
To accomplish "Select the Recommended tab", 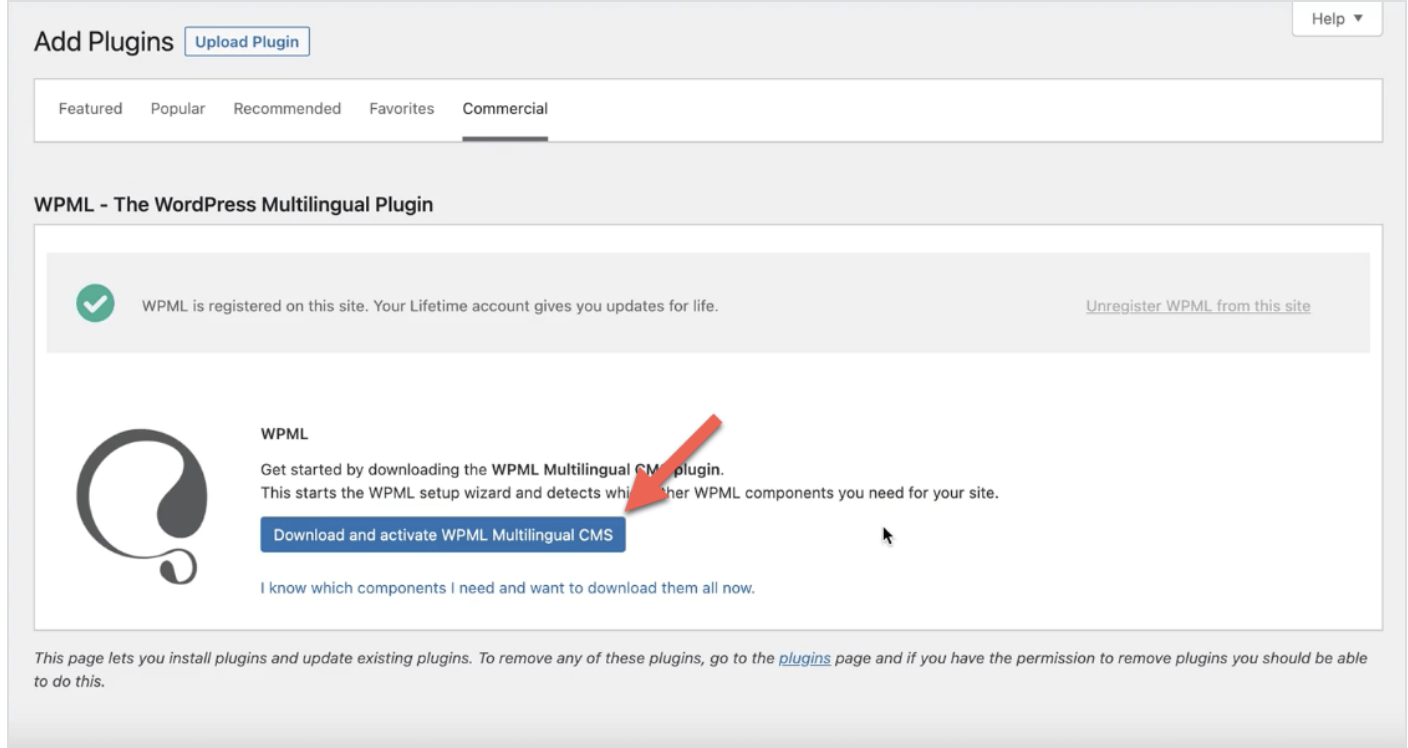I will (x=287, y=109).
